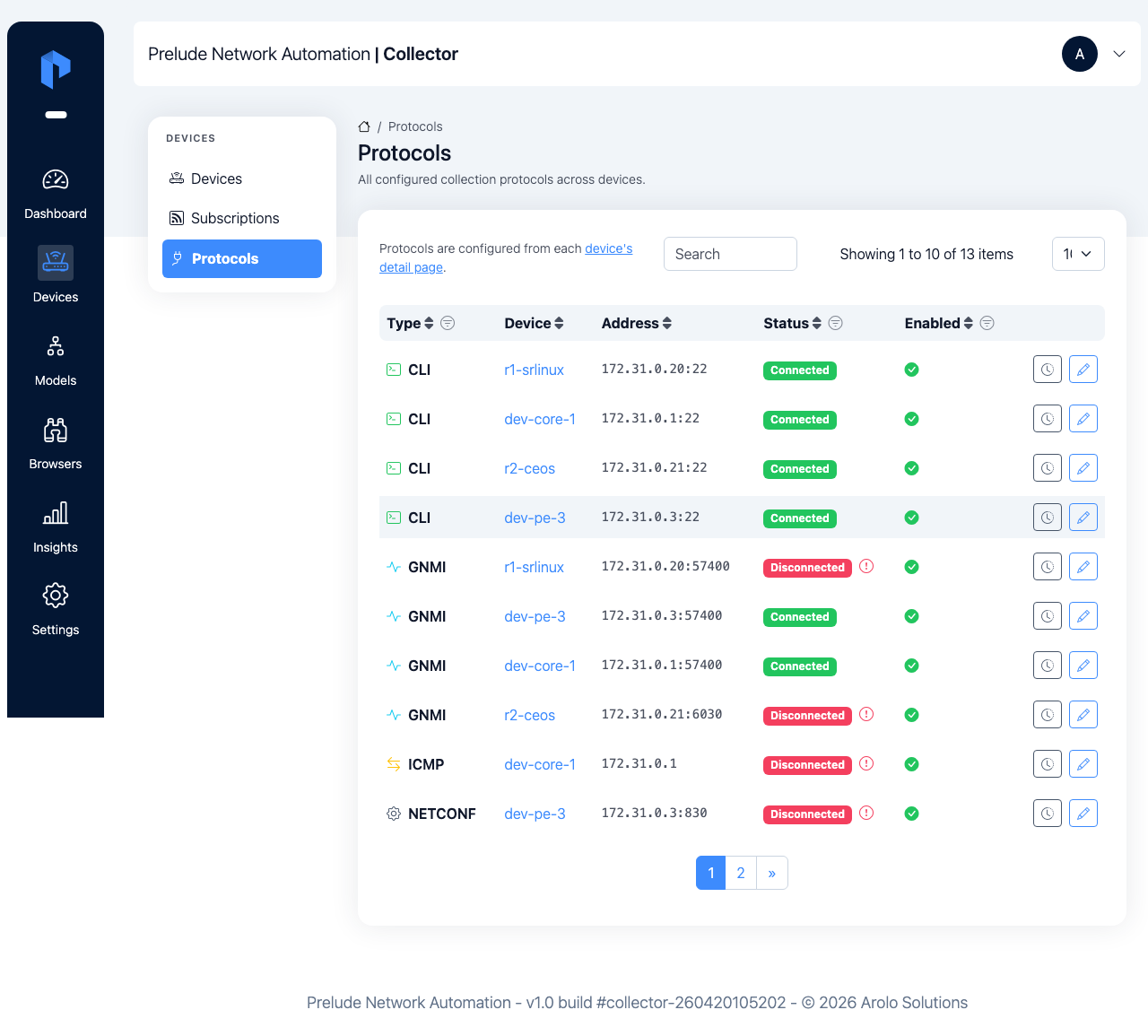Screen dimensions: 1148x1036
Task: Click the Connected badge for GNMI dev-pe-3
Action: click(x=800, y=617)
